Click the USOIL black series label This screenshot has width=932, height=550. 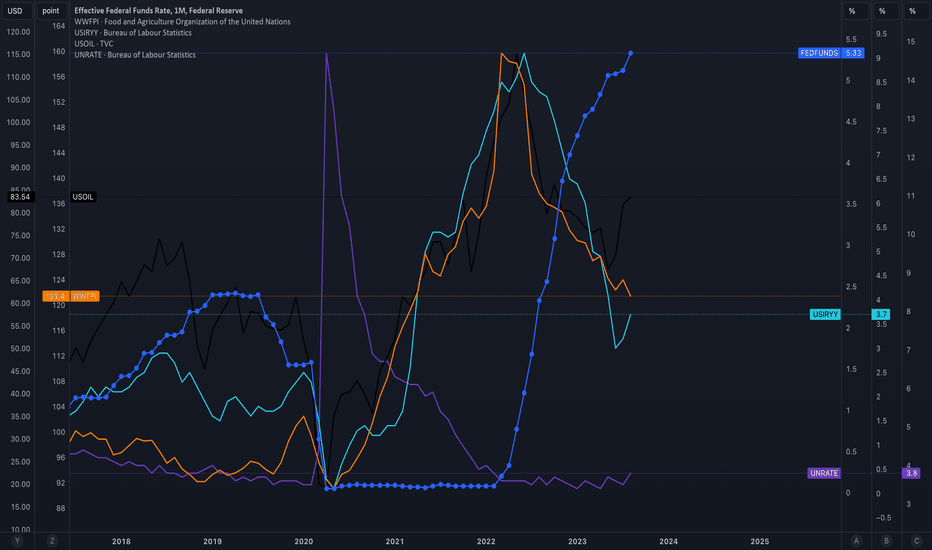pos(83,197)
